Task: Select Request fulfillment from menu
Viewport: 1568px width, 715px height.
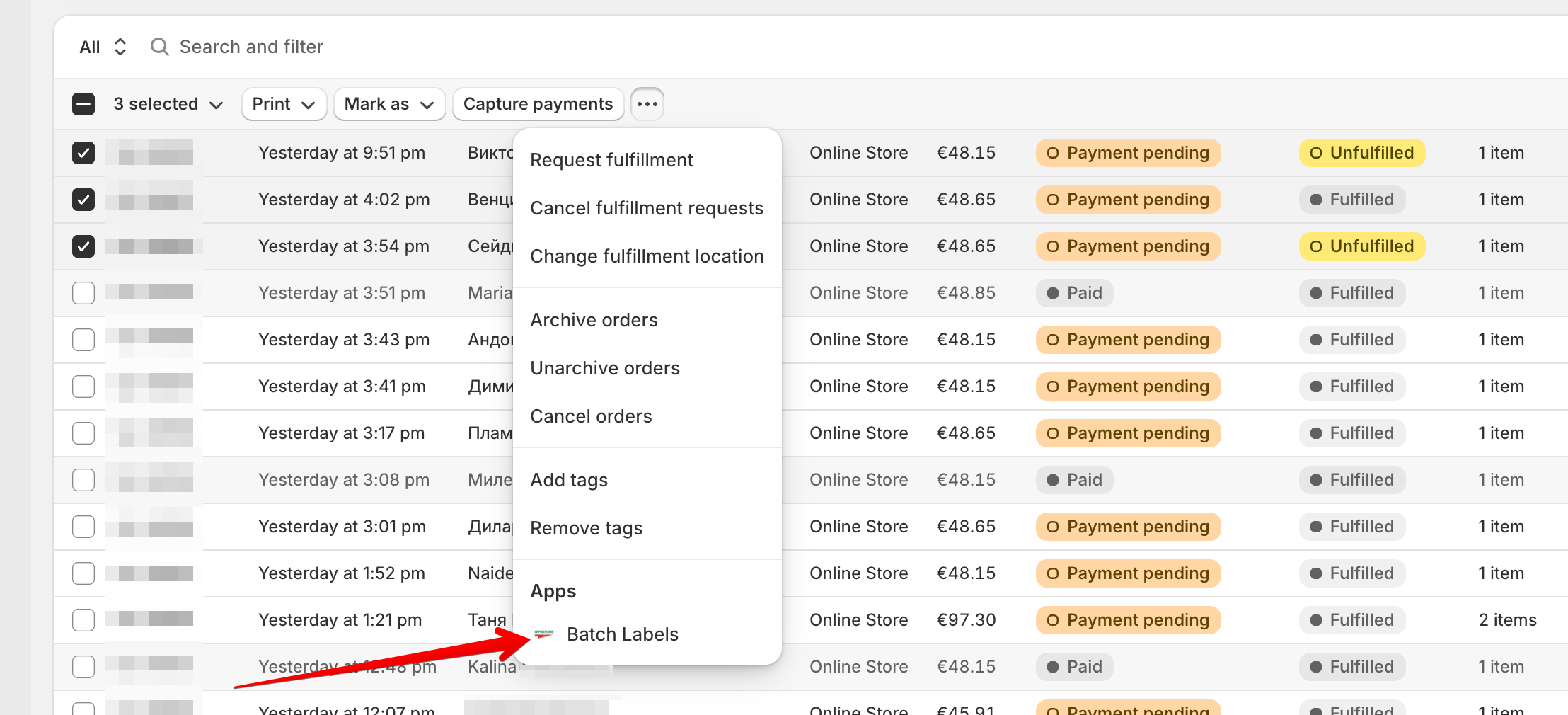Action: point(647,160)
